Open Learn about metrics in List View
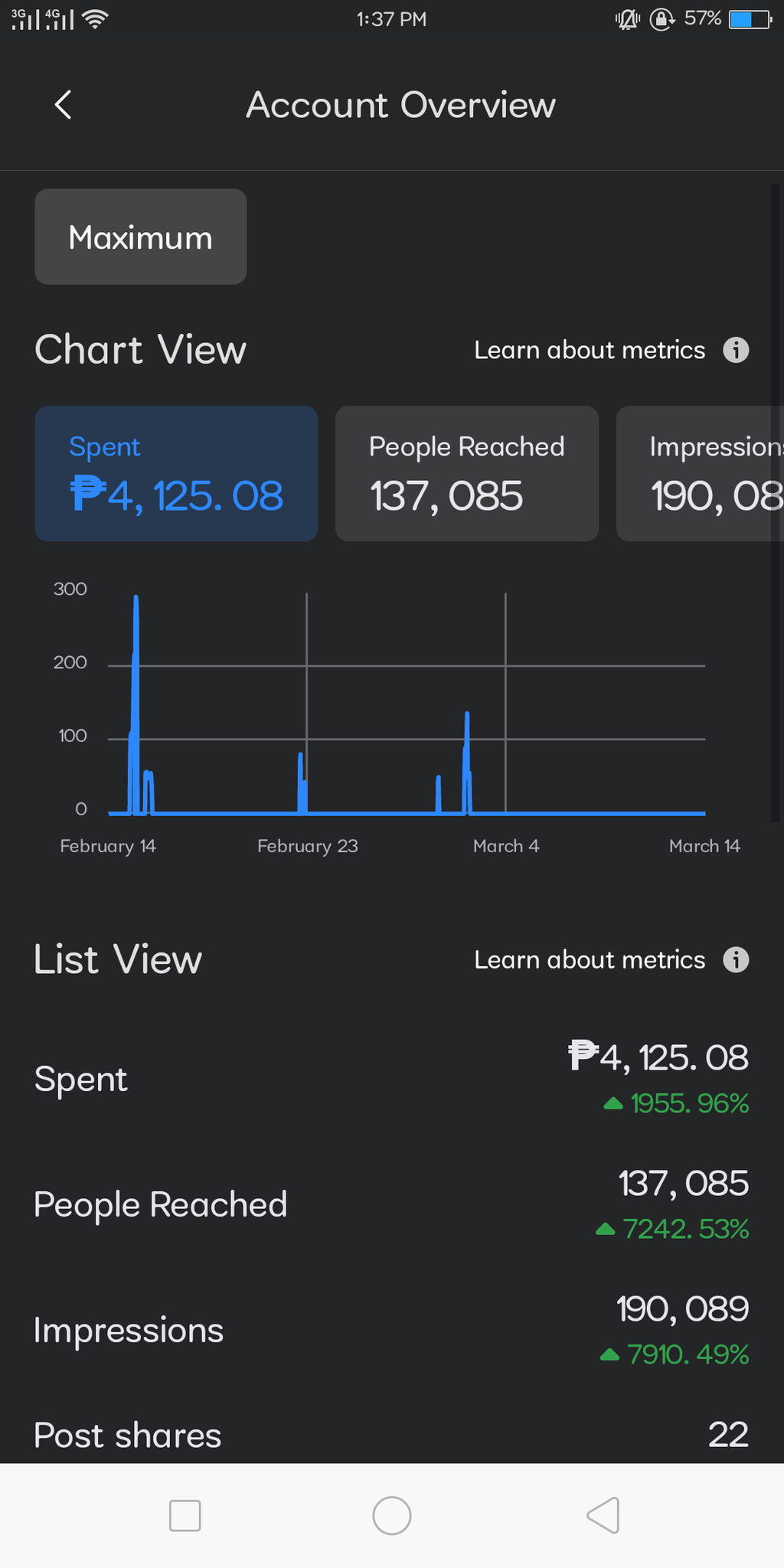The height and width of the screenshot is (1568, 784). 590,959
